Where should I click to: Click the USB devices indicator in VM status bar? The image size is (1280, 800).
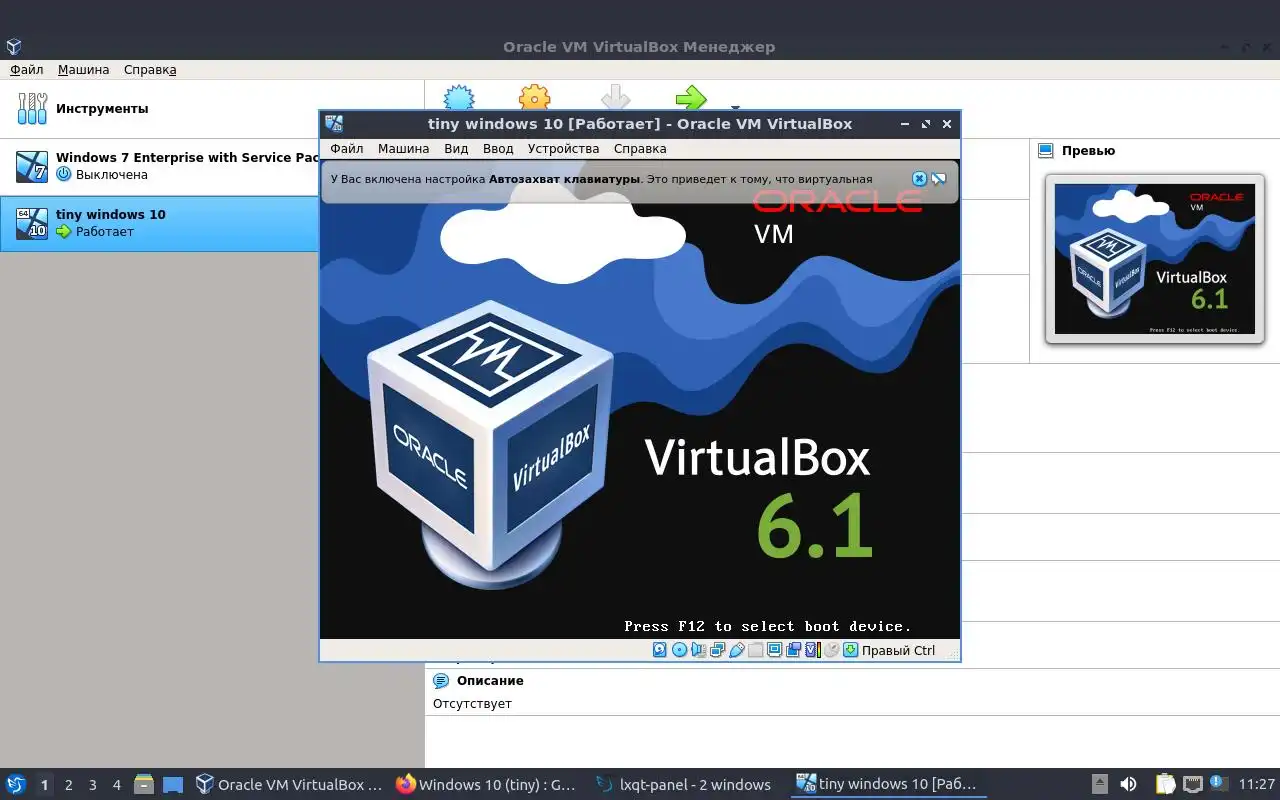(x=737, y=650)
